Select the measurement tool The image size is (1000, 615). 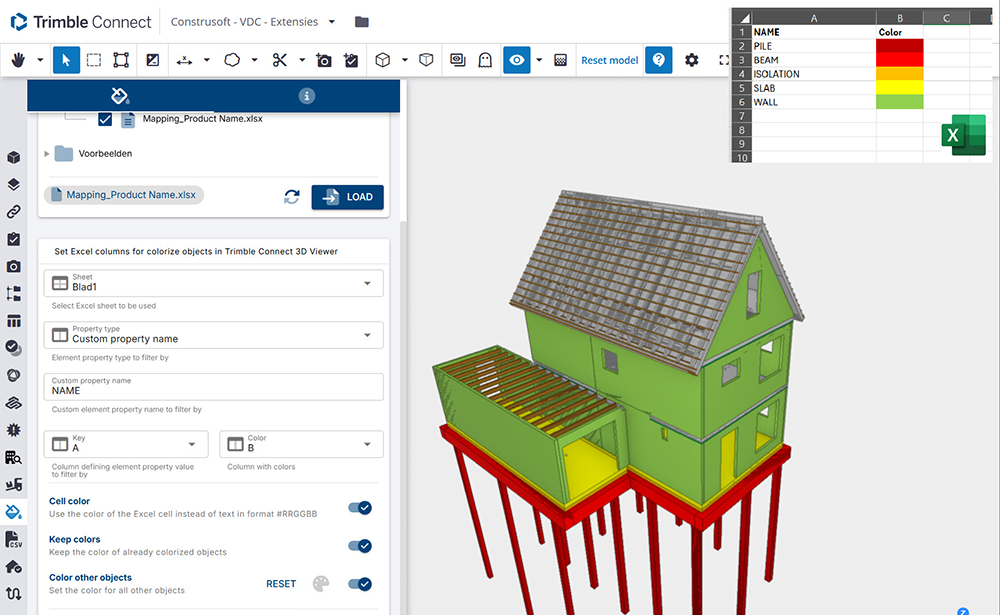tap(184, 60)
